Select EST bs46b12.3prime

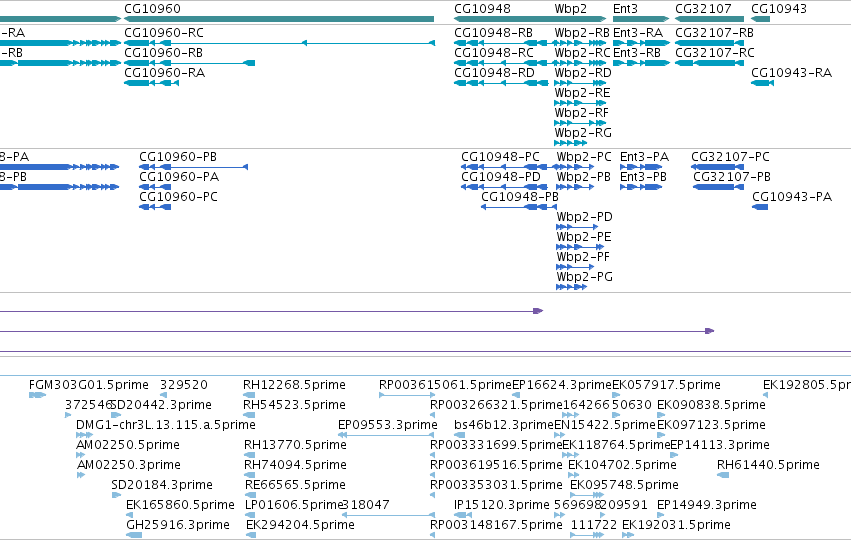[504, 425]
